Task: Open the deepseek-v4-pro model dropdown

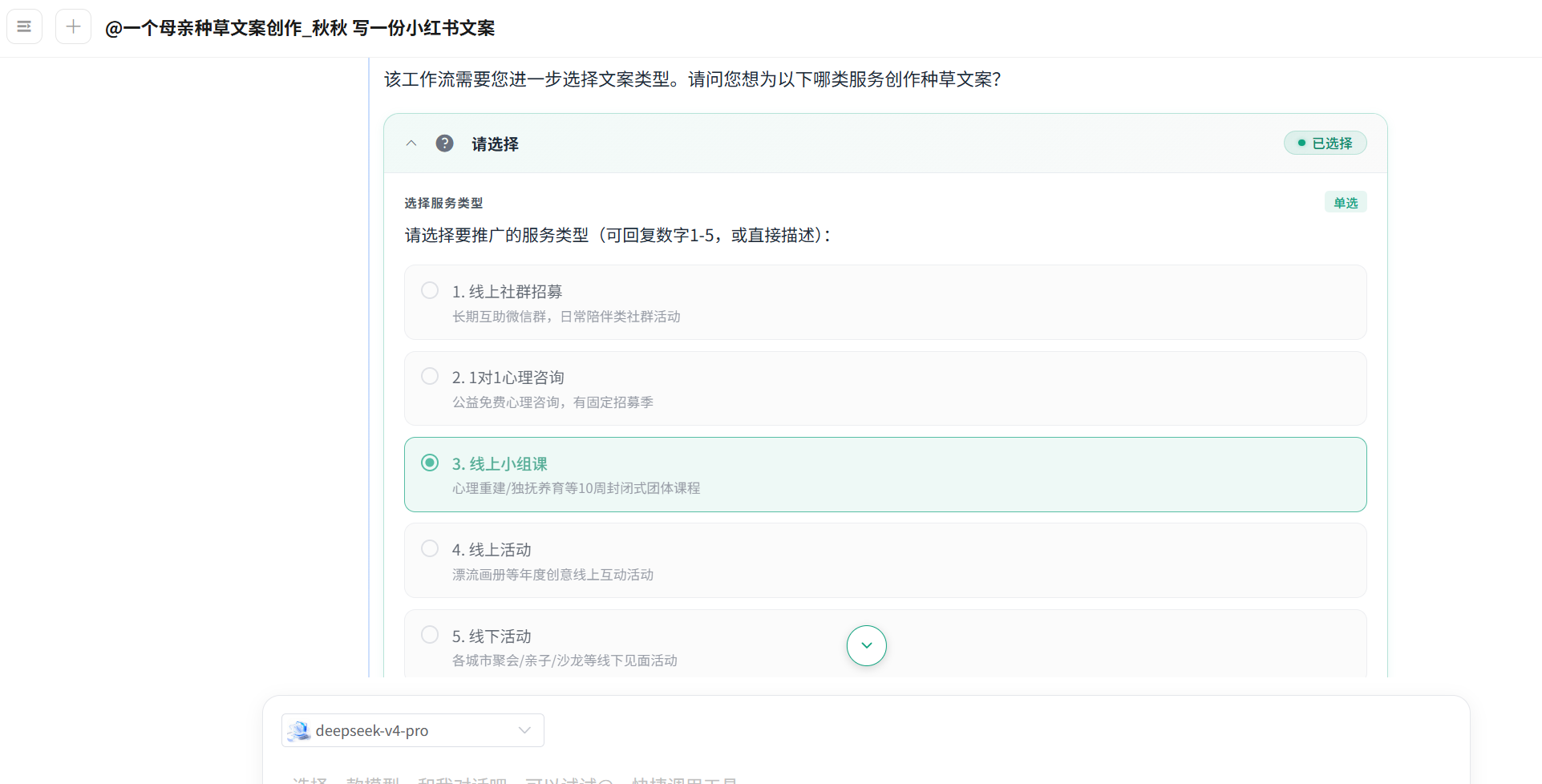Action: tap(413, 730)
